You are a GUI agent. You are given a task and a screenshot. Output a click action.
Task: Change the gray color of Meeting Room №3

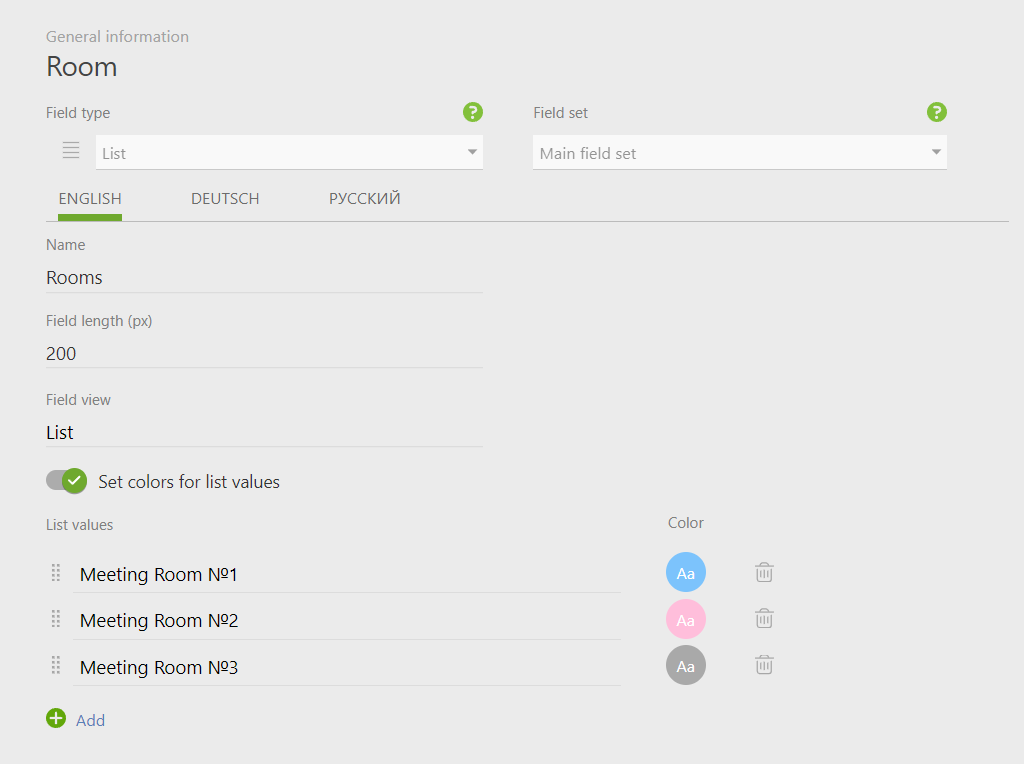click(686, 665)
